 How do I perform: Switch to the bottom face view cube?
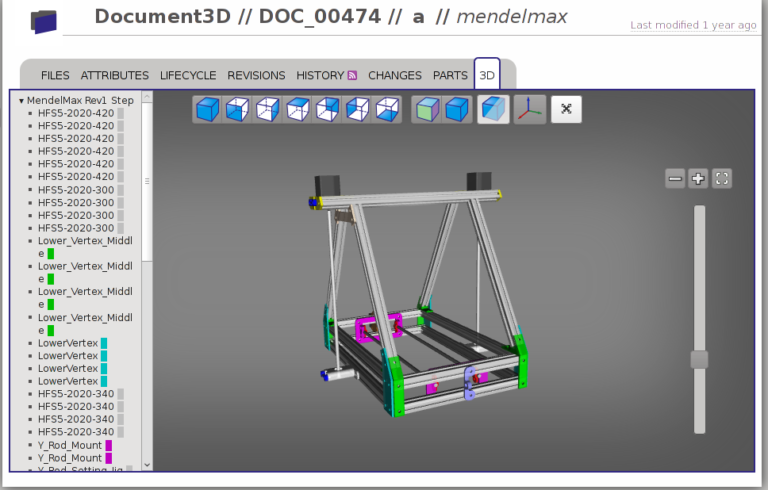(x=387, y=109)
